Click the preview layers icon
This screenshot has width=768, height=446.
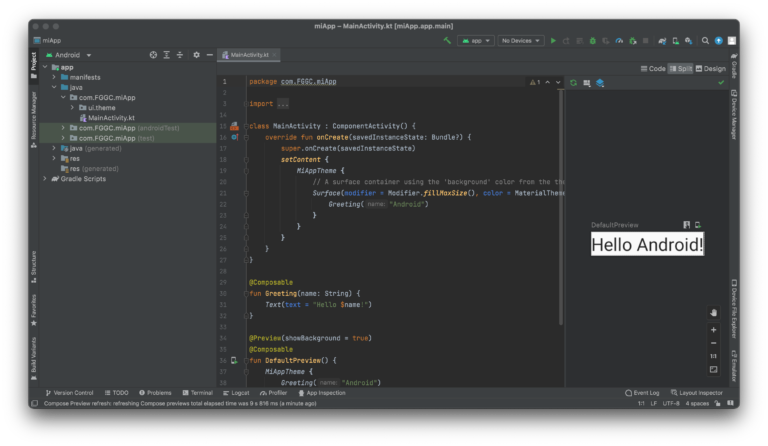tap(600, 83)
